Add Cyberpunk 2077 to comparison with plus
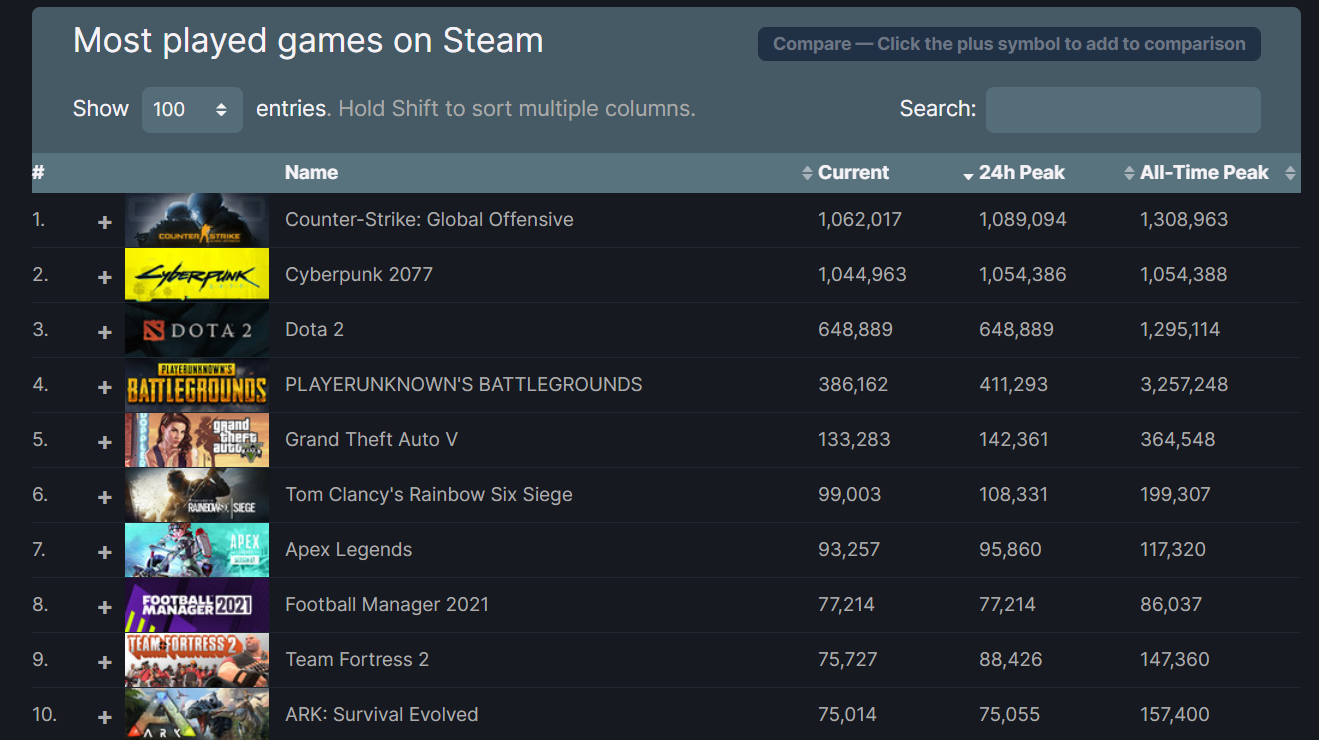Viewport: 1319px width, 740px height. [x=104, y=277]
